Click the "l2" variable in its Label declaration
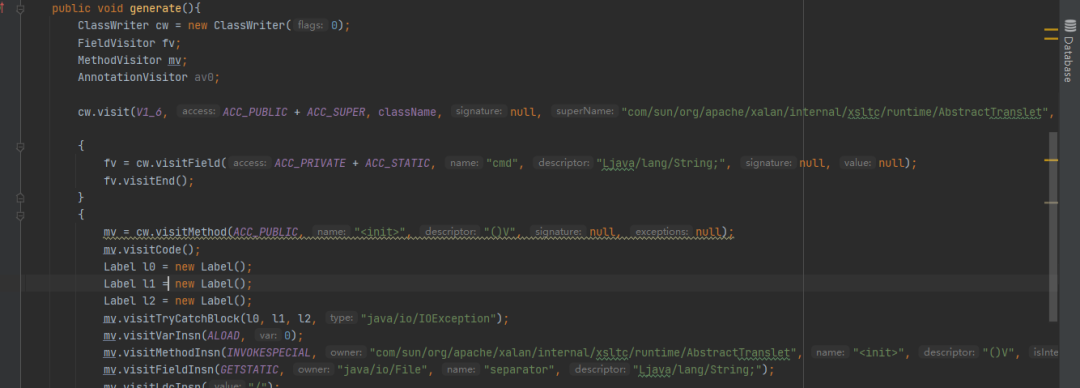Image resolution: width=1080 pixels, height=388 pixels. pos(149,301)
